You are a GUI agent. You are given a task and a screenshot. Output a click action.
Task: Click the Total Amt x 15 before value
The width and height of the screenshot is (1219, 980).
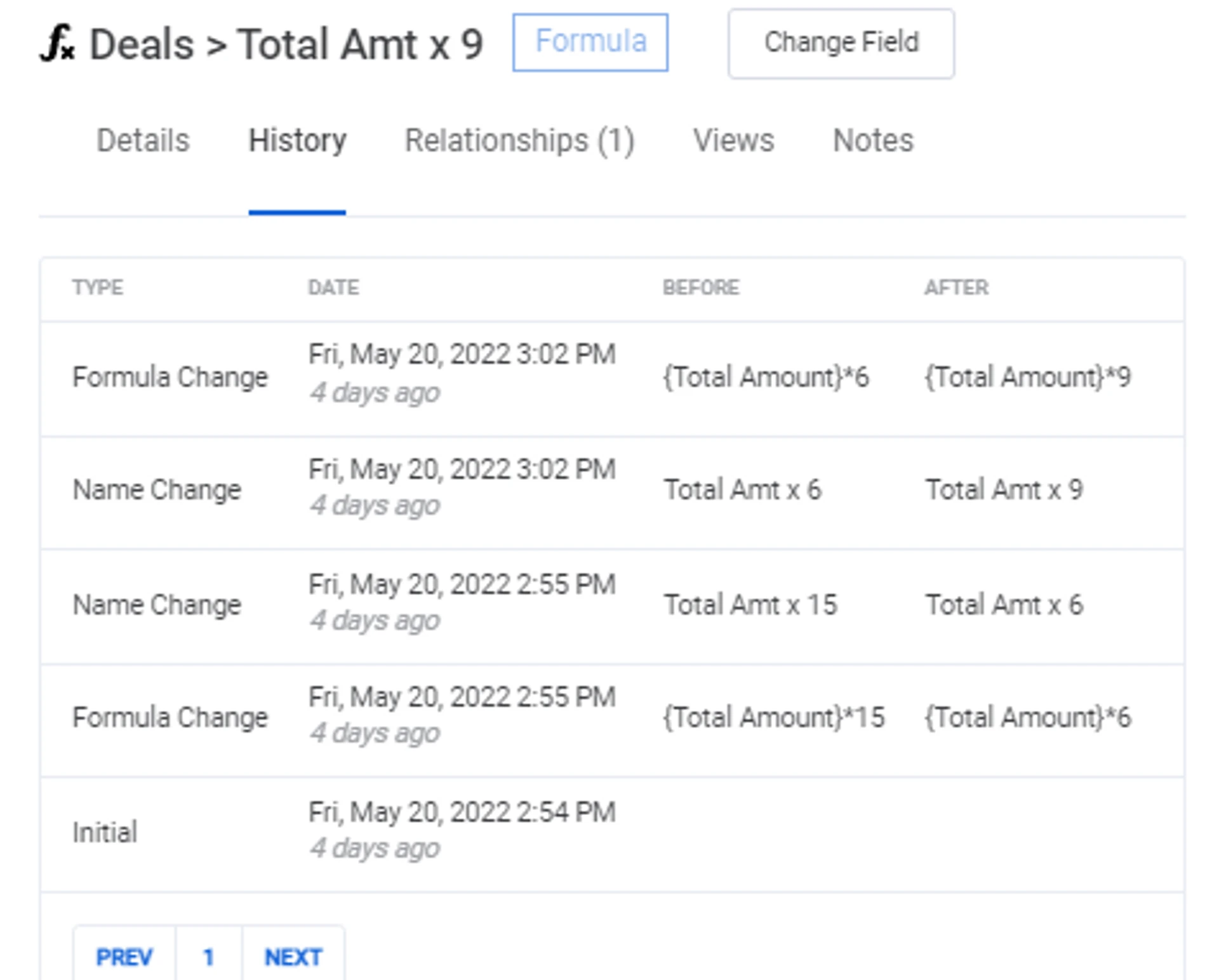click(x=750, y=604)
